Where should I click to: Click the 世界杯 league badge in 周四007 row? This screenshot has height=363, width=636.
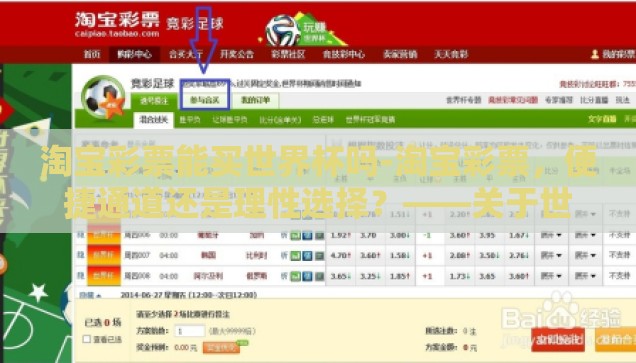click(104, 256)
